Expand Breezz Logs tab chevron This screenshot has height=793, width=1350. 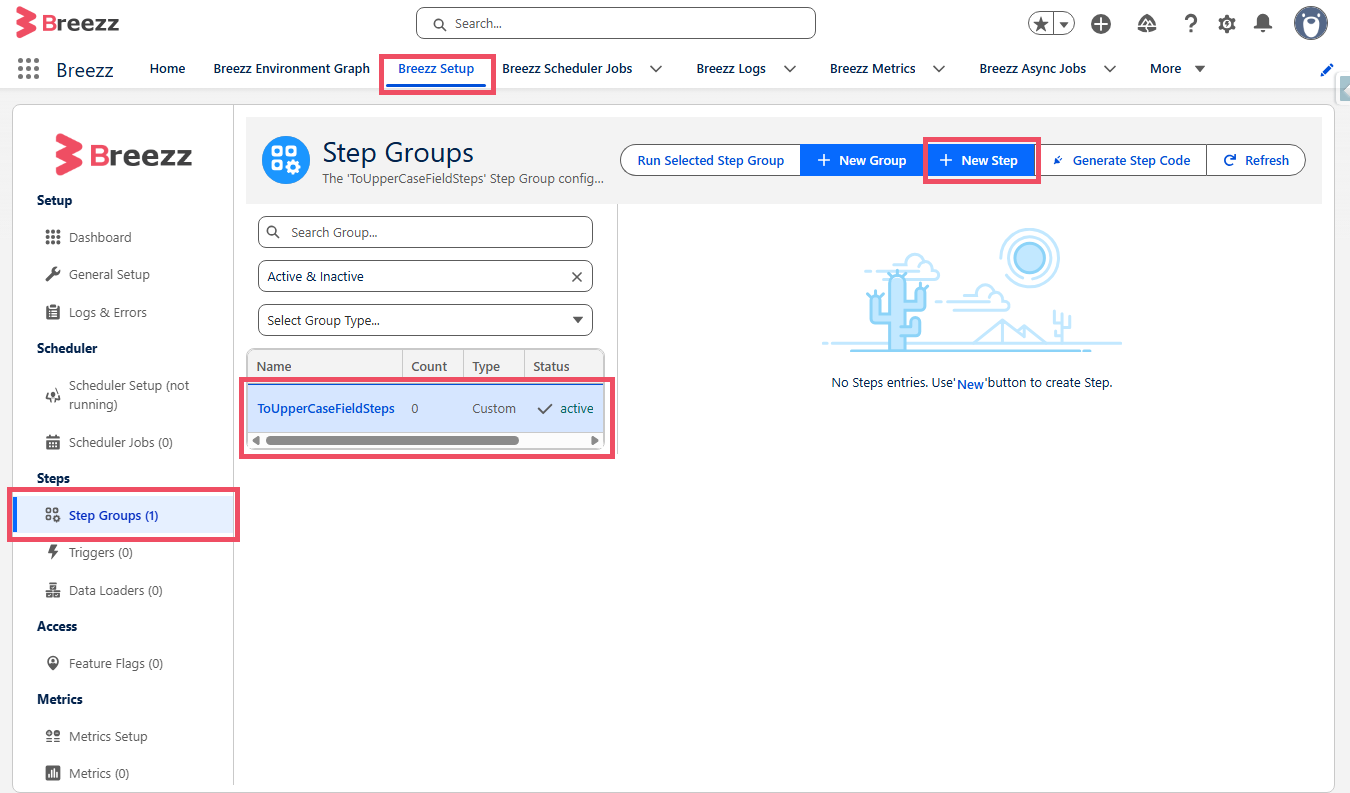pyautogui.click(x=790, y=69)
